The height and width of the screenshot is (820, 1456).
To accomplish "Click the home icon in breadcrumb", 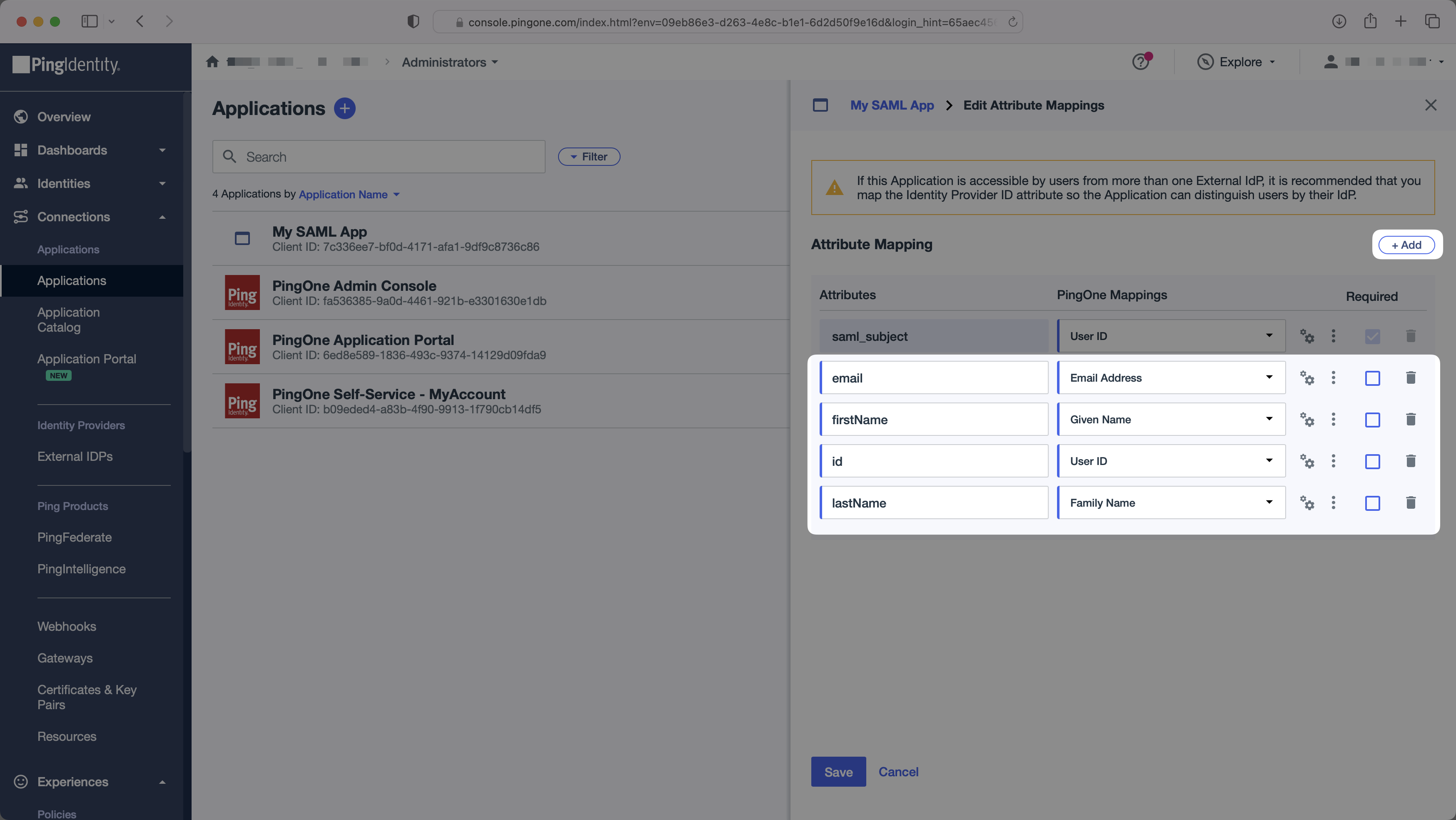I will point(212,62).
